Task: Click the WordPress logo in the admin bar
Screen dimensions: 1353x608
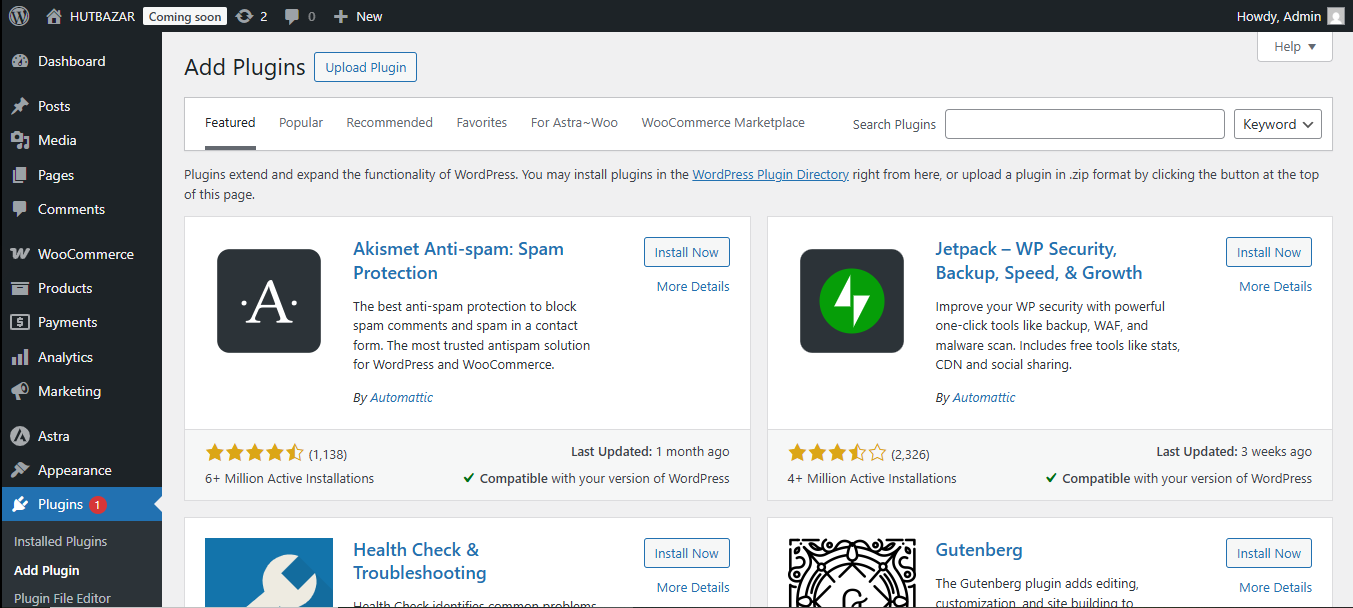Action: [x=18, y=15]
